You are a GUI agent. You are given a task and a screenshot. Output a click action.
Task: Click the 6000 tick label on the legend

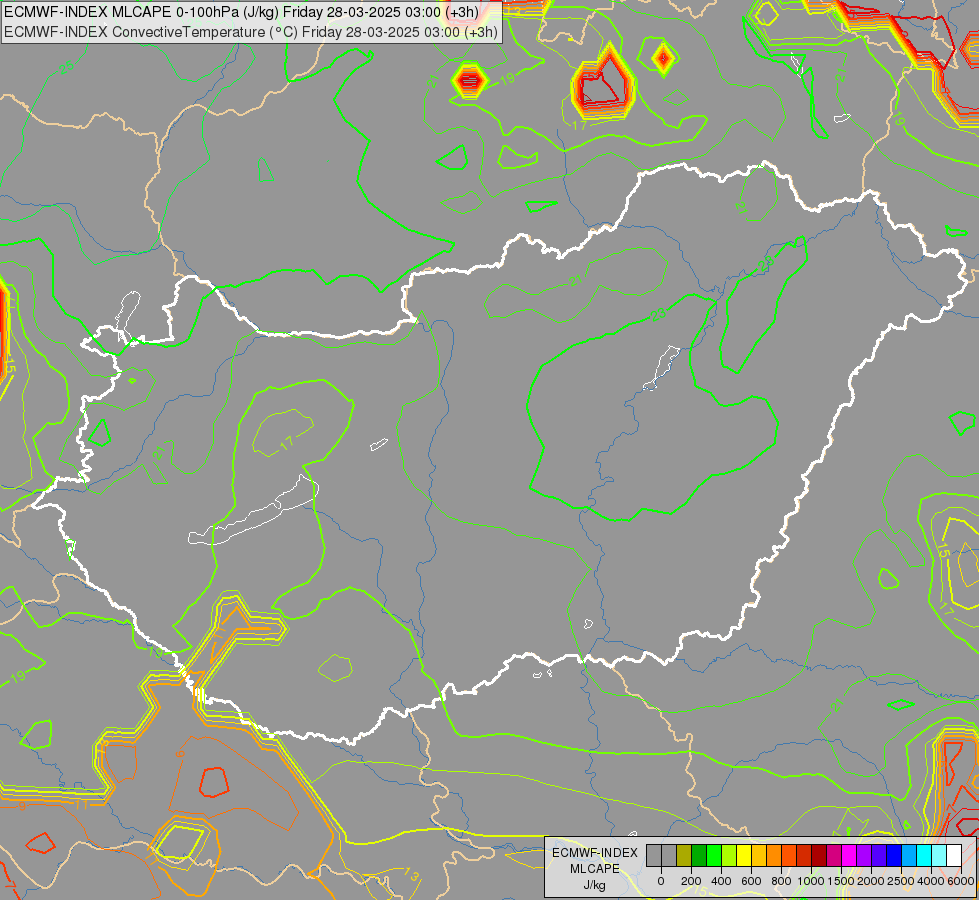961,881
